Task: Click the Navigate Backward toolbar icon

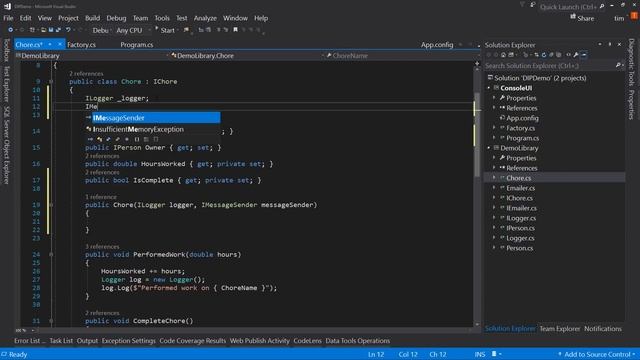Action: (x=11, y=30)
